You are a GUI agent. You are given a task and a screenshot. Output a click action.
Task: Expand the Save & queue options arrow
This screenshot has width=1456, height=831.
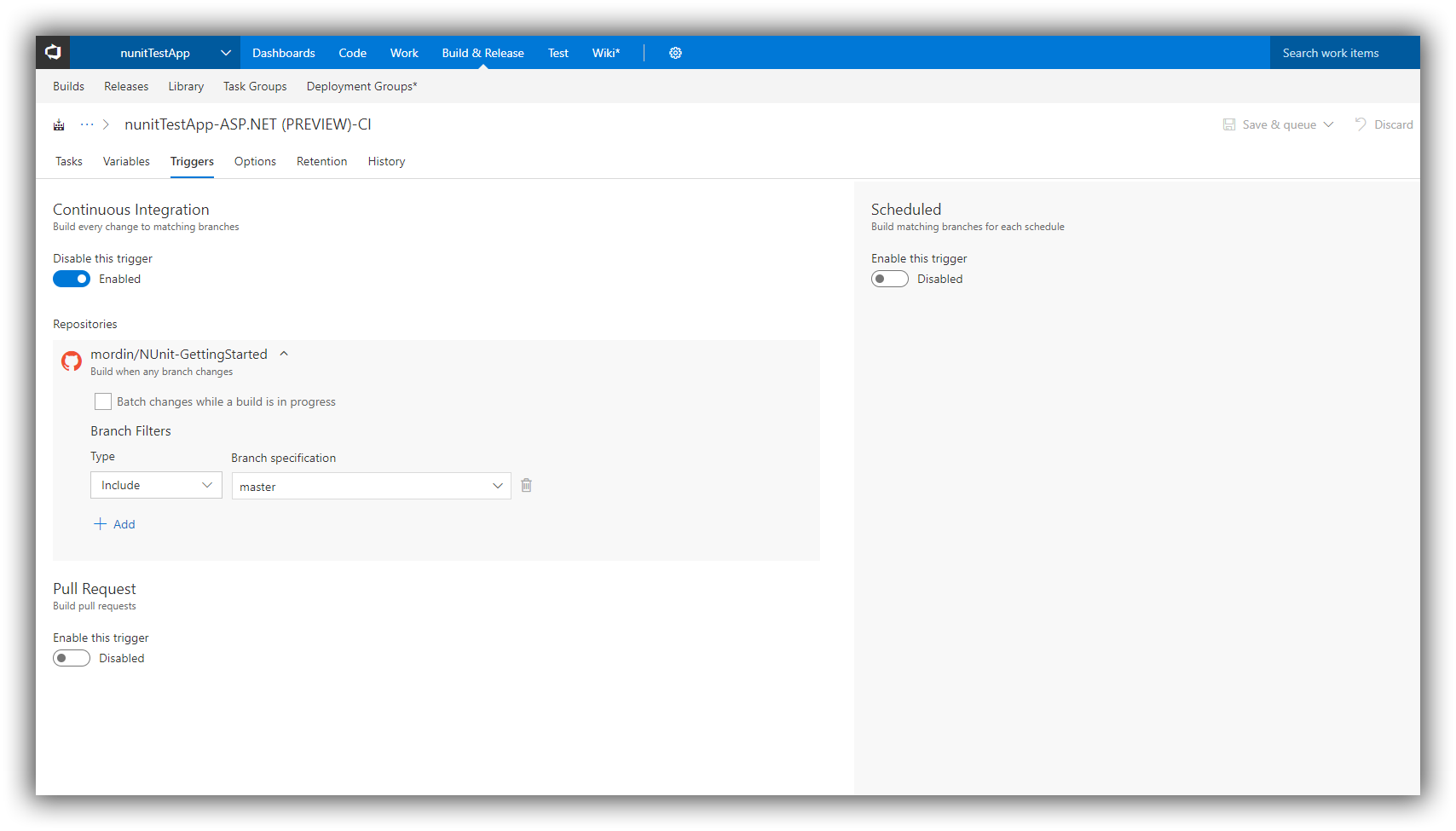pyautogui.click(x=1328, y=124)
